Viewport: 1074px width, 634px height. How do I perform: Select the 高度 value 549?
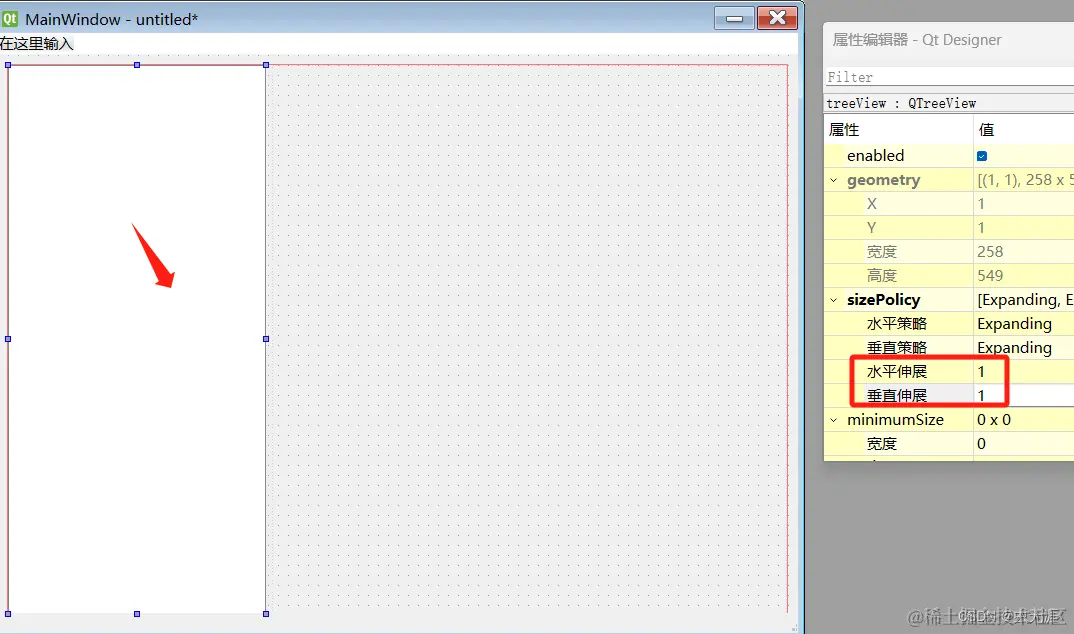1024,276
